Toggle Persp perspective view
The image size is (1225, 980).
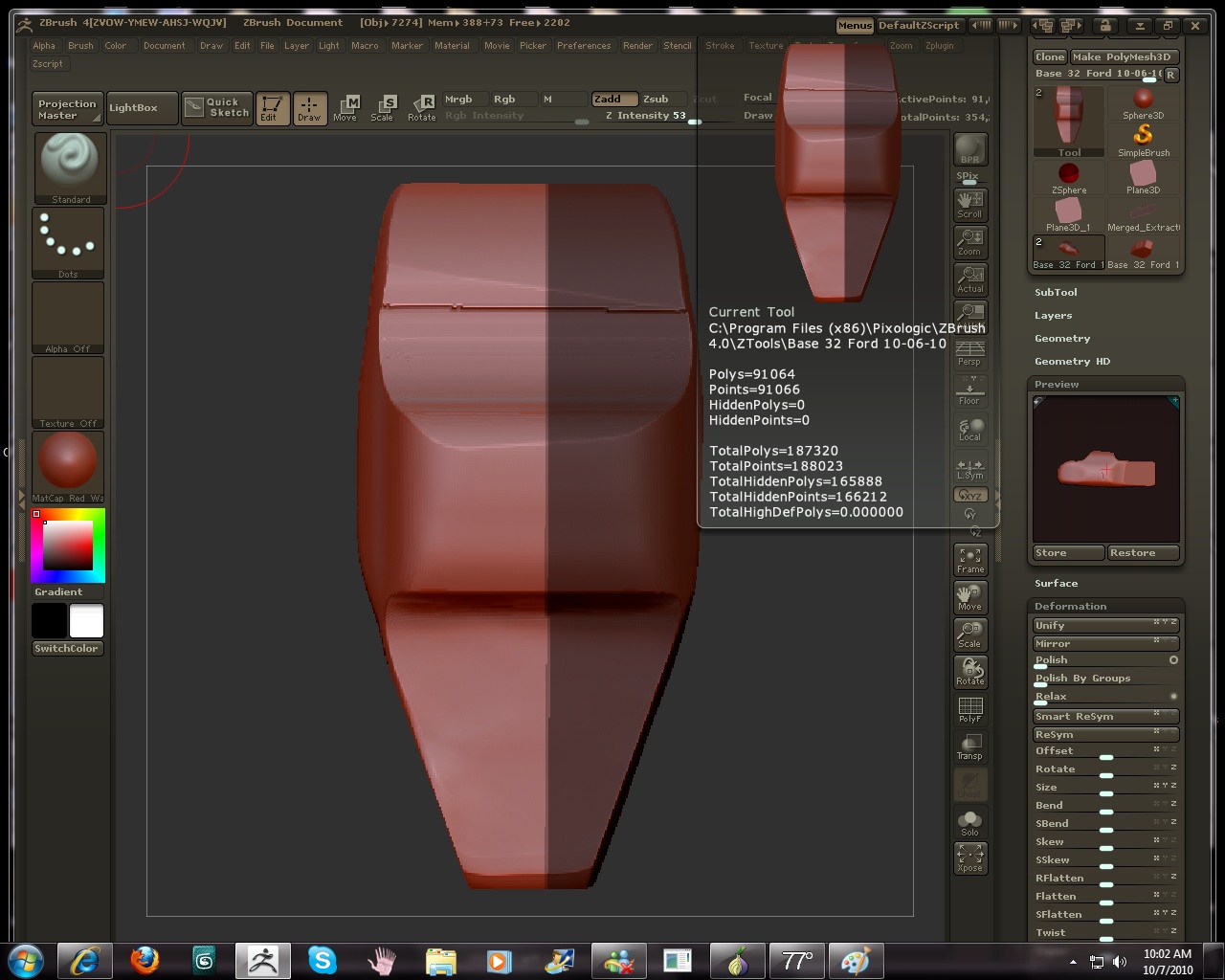coord(969,352)
